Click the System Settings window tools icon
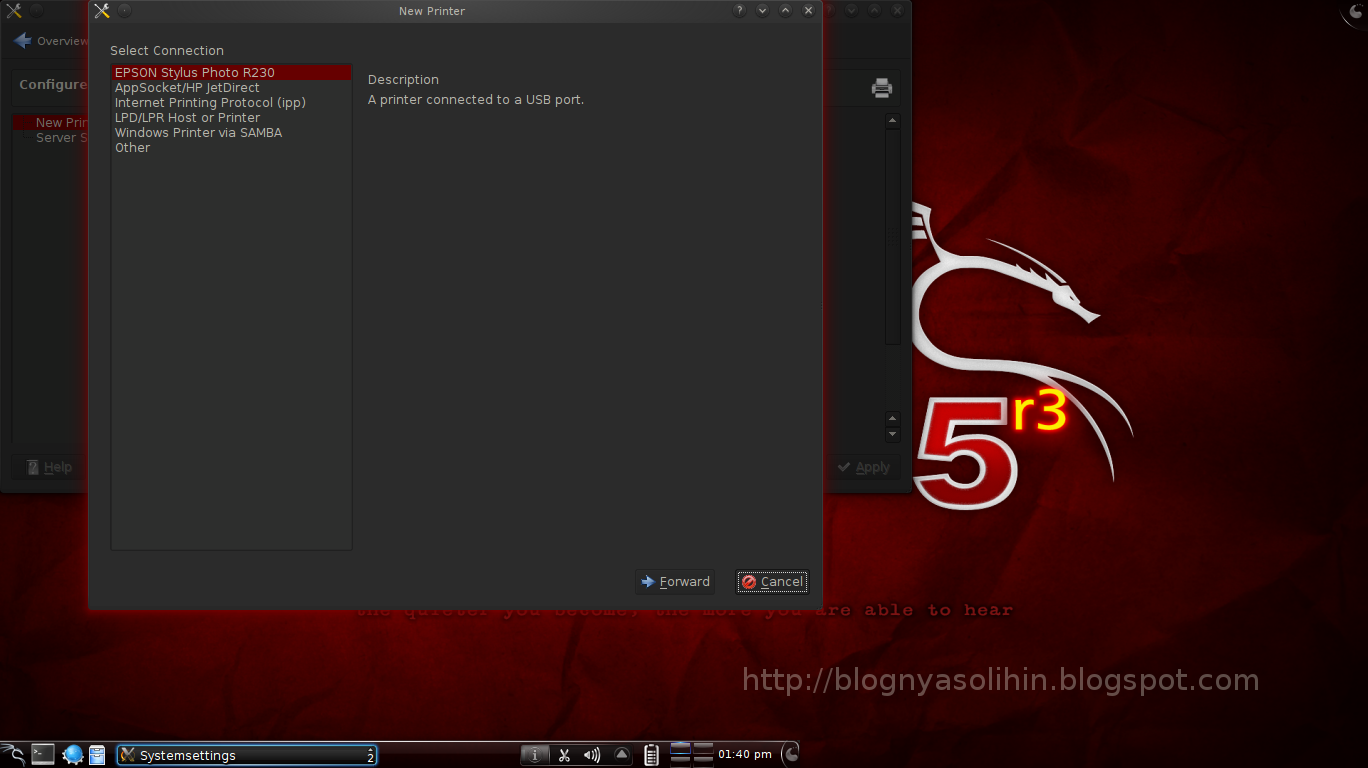Screen dimensions: 1368x768 click(13, 11)
